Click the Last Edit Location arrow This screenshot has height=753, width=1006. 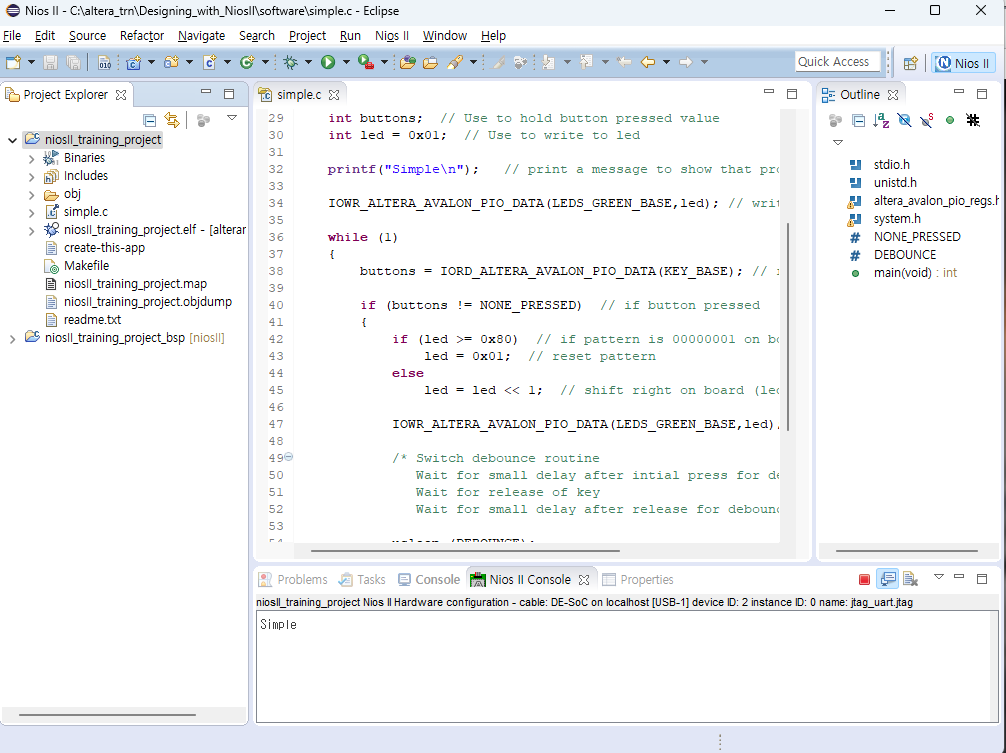click(x=624, y=62)
